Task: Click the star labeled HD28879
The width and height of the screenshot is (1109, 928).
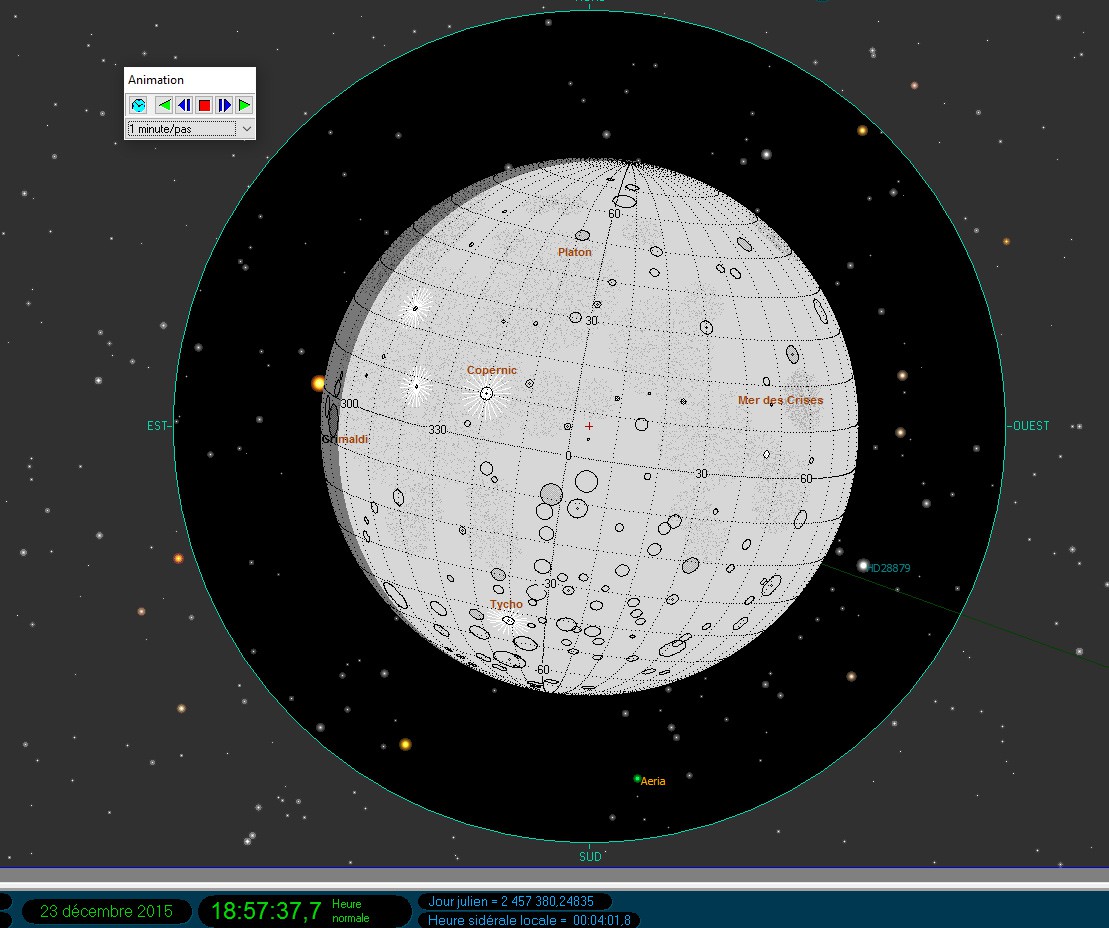Action: coord(863,565)
